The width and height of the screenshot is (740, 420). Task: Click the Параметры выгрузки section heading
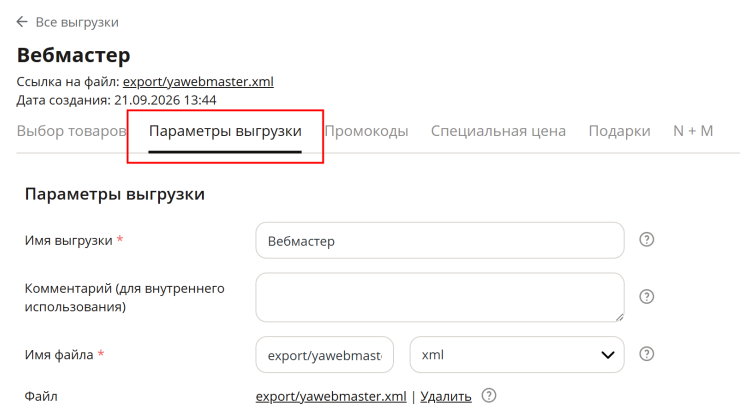click(115, 194)
